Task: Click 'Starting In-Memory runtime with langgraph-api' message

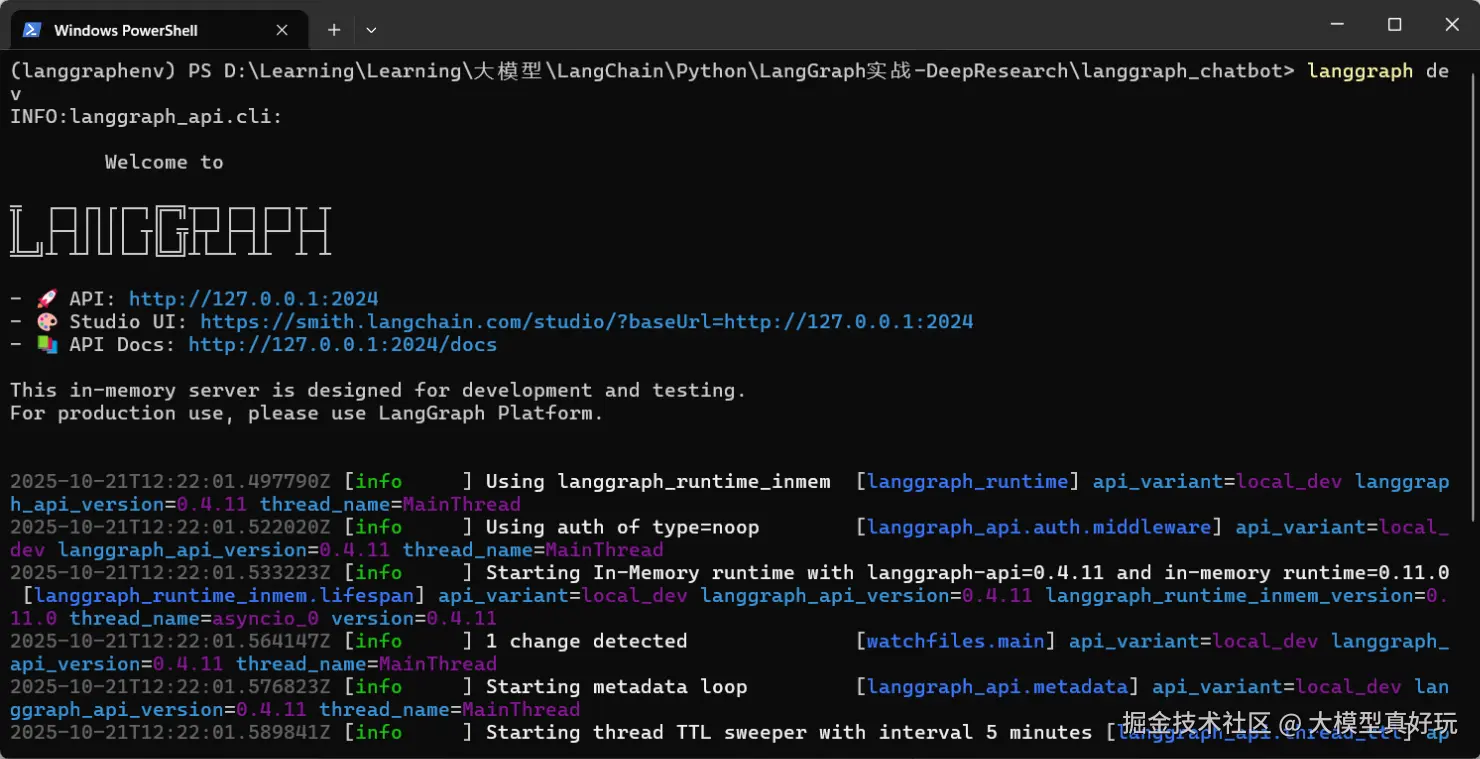Action: coord(967,573)
